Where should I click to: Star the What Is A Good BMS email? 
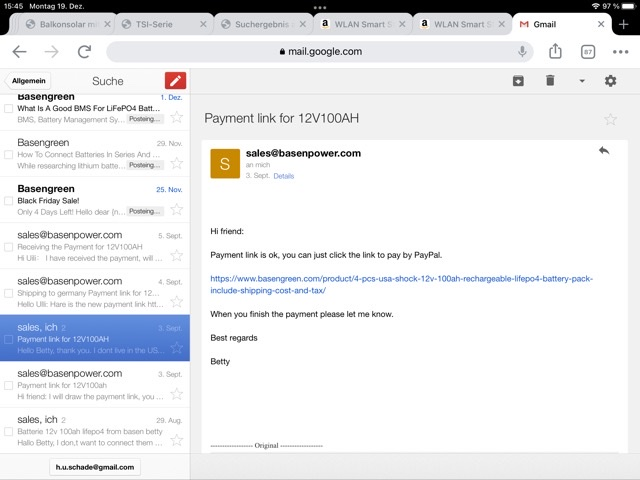[177, 117]
